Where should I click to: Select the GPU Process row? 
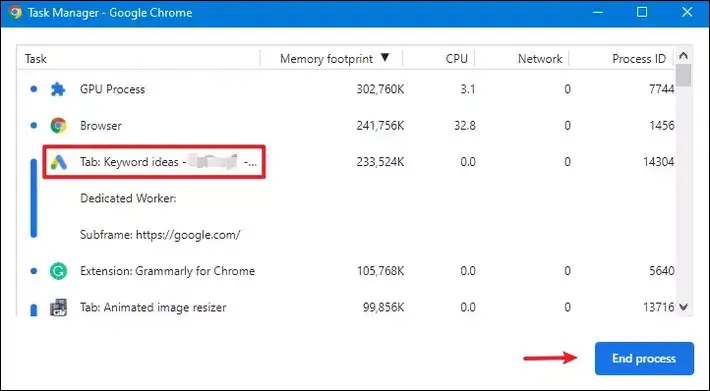[x=346, y=89]
